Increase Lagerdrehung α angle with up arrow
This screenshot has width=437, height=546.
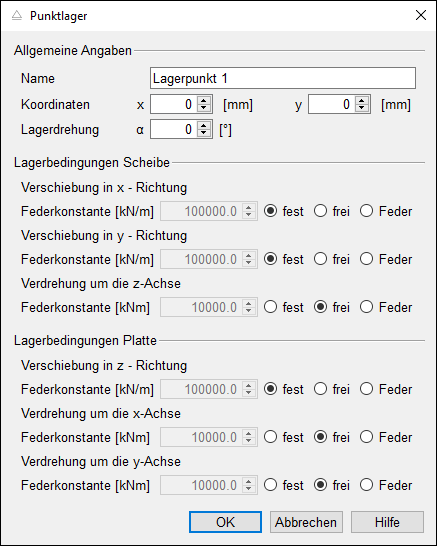point(204,126)
